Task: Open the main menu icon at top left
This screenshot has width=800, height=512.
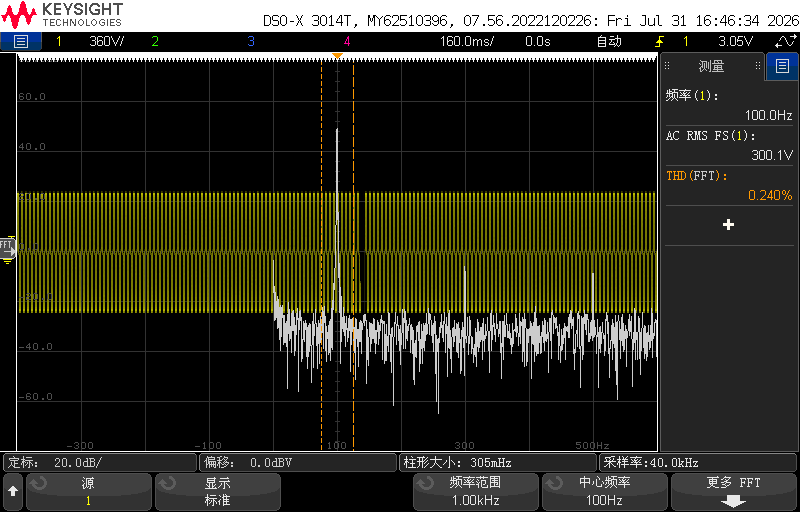Action: (20, 41)
